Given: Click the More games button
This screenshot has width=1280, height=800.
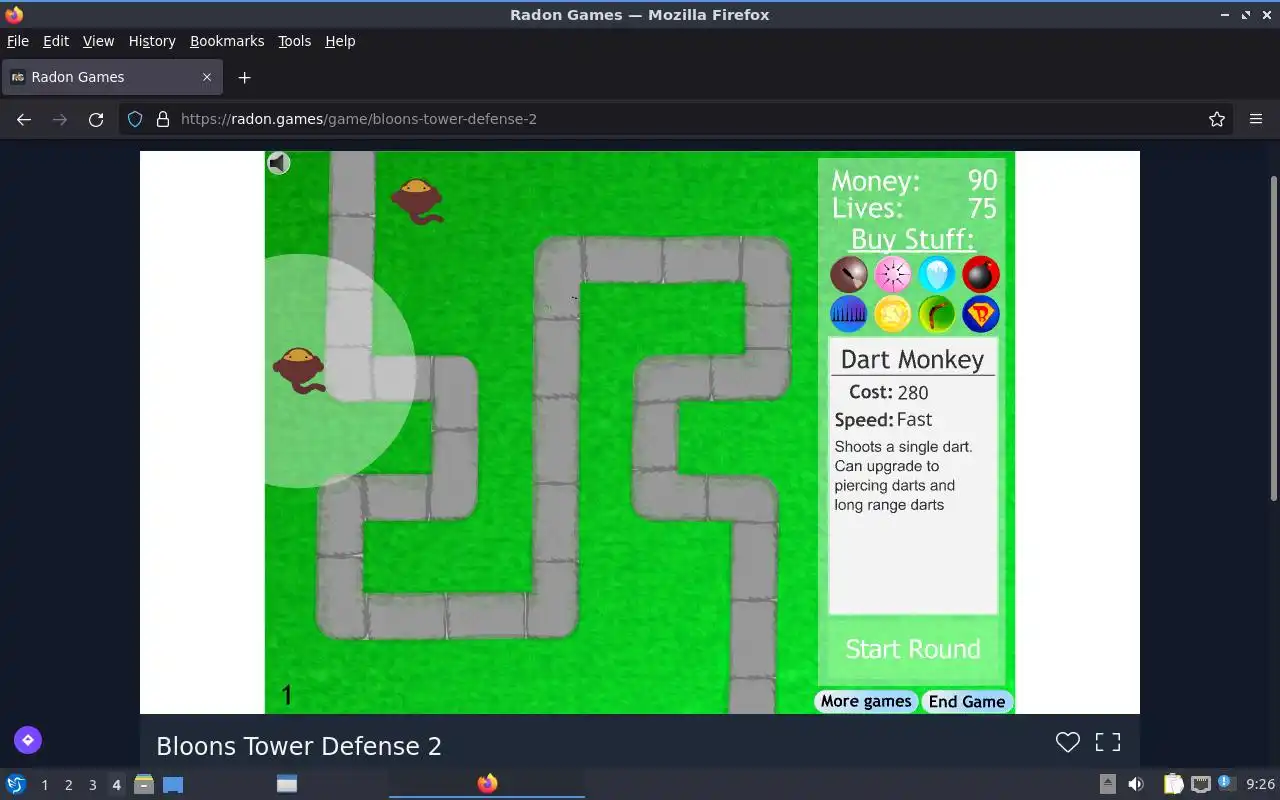Looking at the screenshot, I should (866, 701).
